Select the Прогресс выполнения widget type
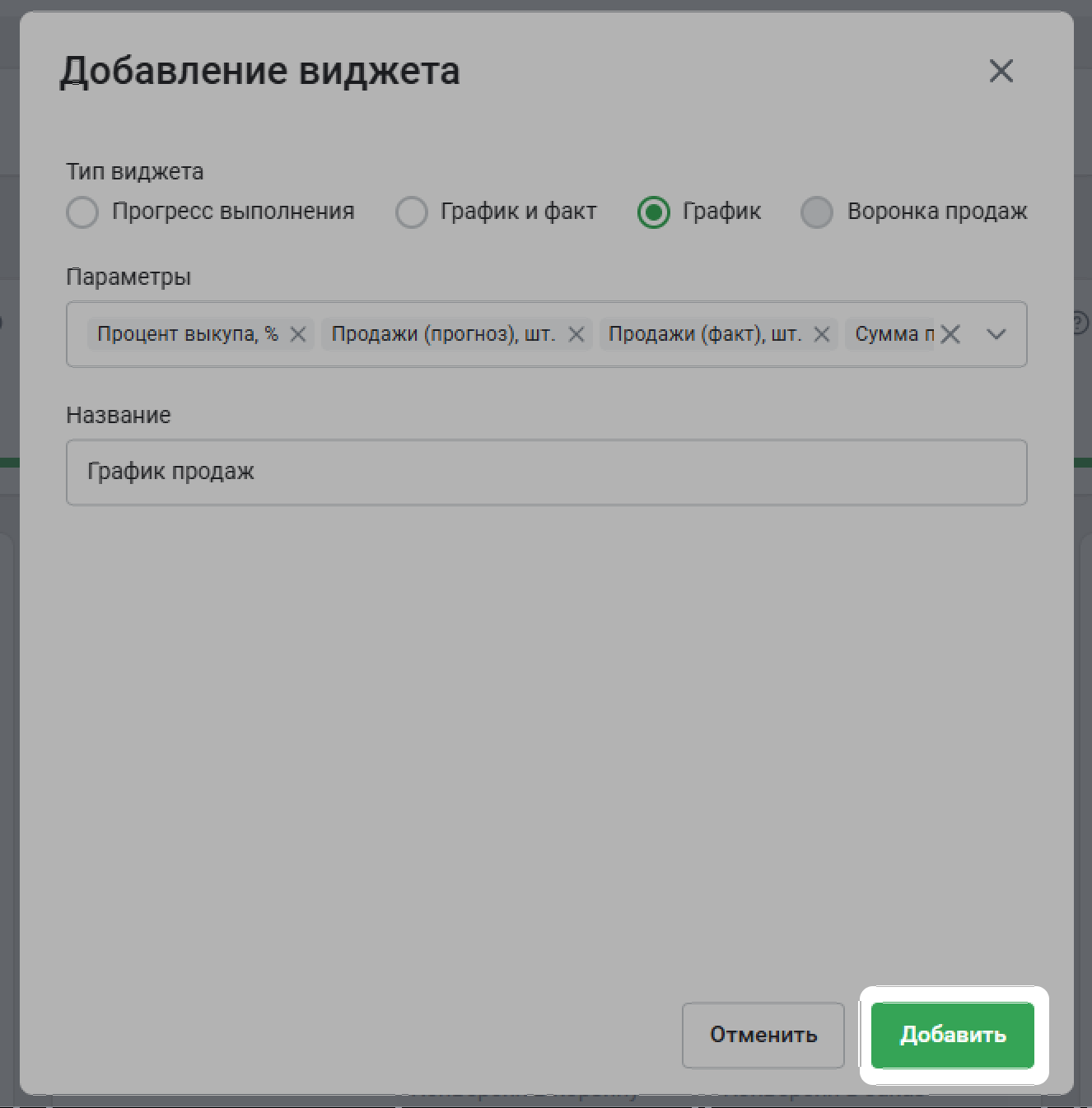Image resolution: width=1092 pixels, height=1108 pixels. 82,212
